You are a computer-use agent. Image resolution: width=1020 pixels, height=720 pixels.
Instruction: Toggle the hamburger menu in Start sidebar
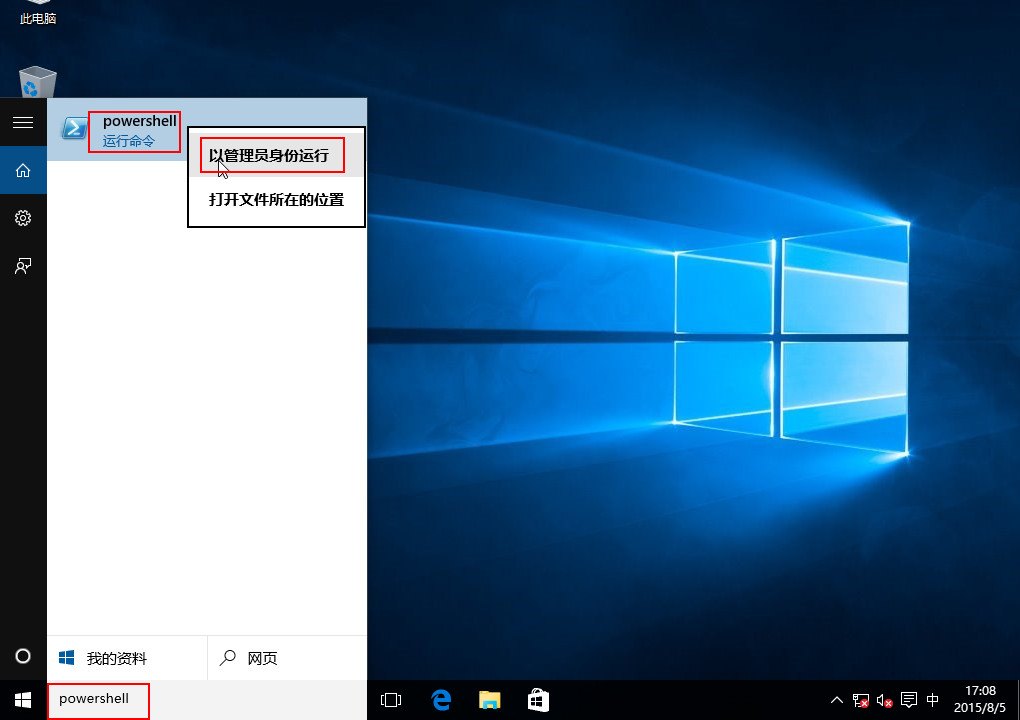pos(22,122)
